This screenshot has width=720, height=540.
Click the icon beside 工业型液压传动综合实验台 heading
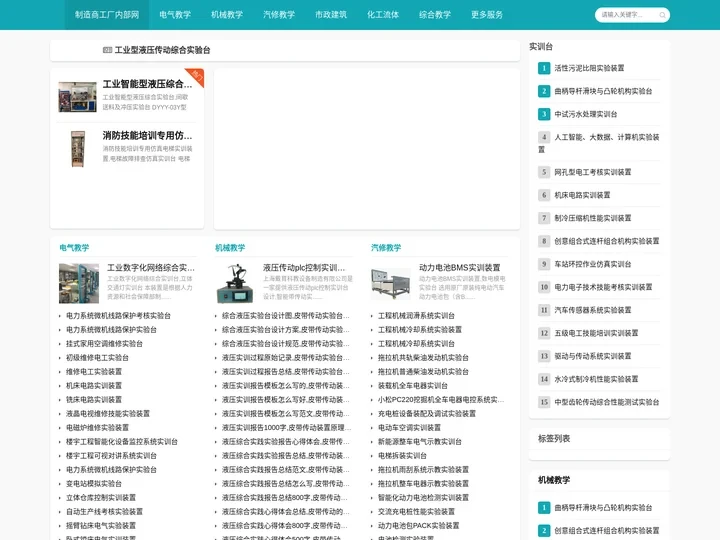coord(107,50)
